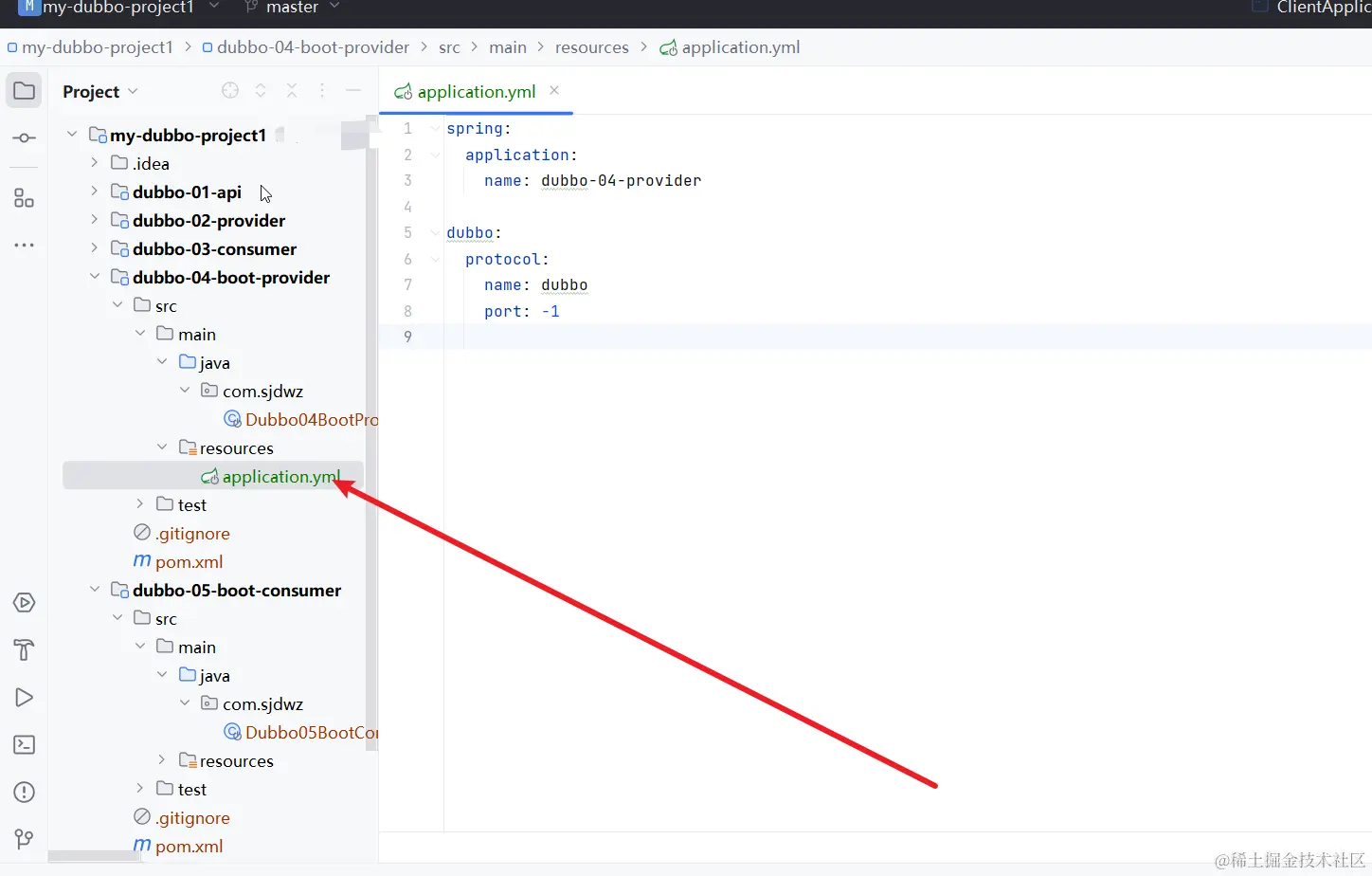Click line number 4 in gutter
Viewport: 1372px width, 876px height.
click(407, 207)
